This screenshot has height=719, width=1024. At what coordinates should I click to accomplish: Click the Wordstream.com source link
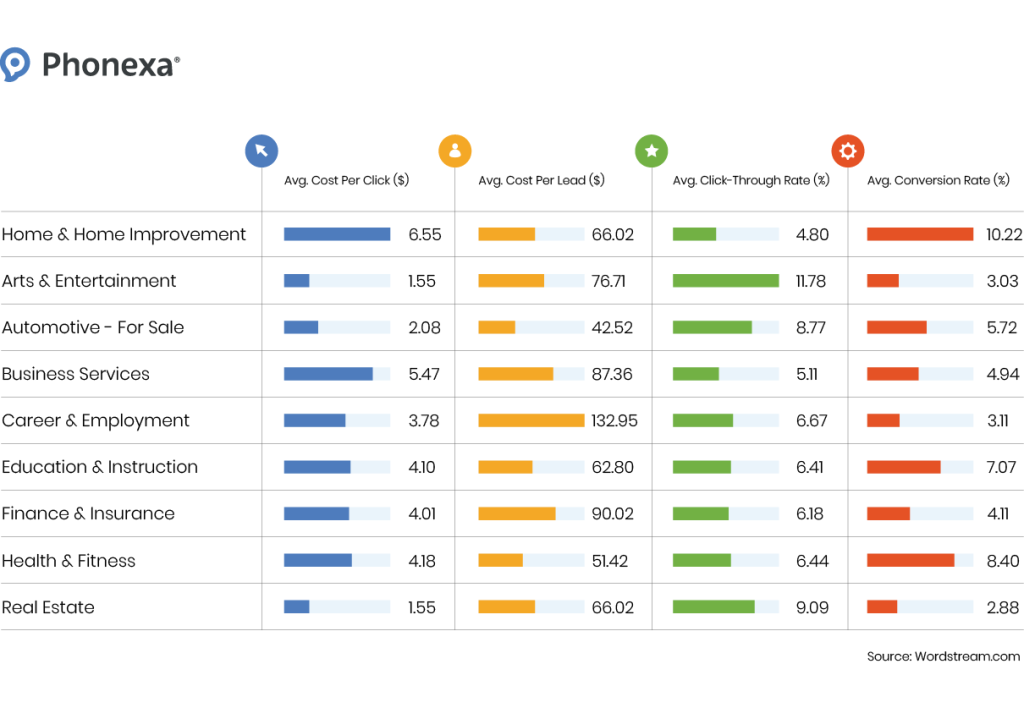pyautogui.click(x=966, y=657)
